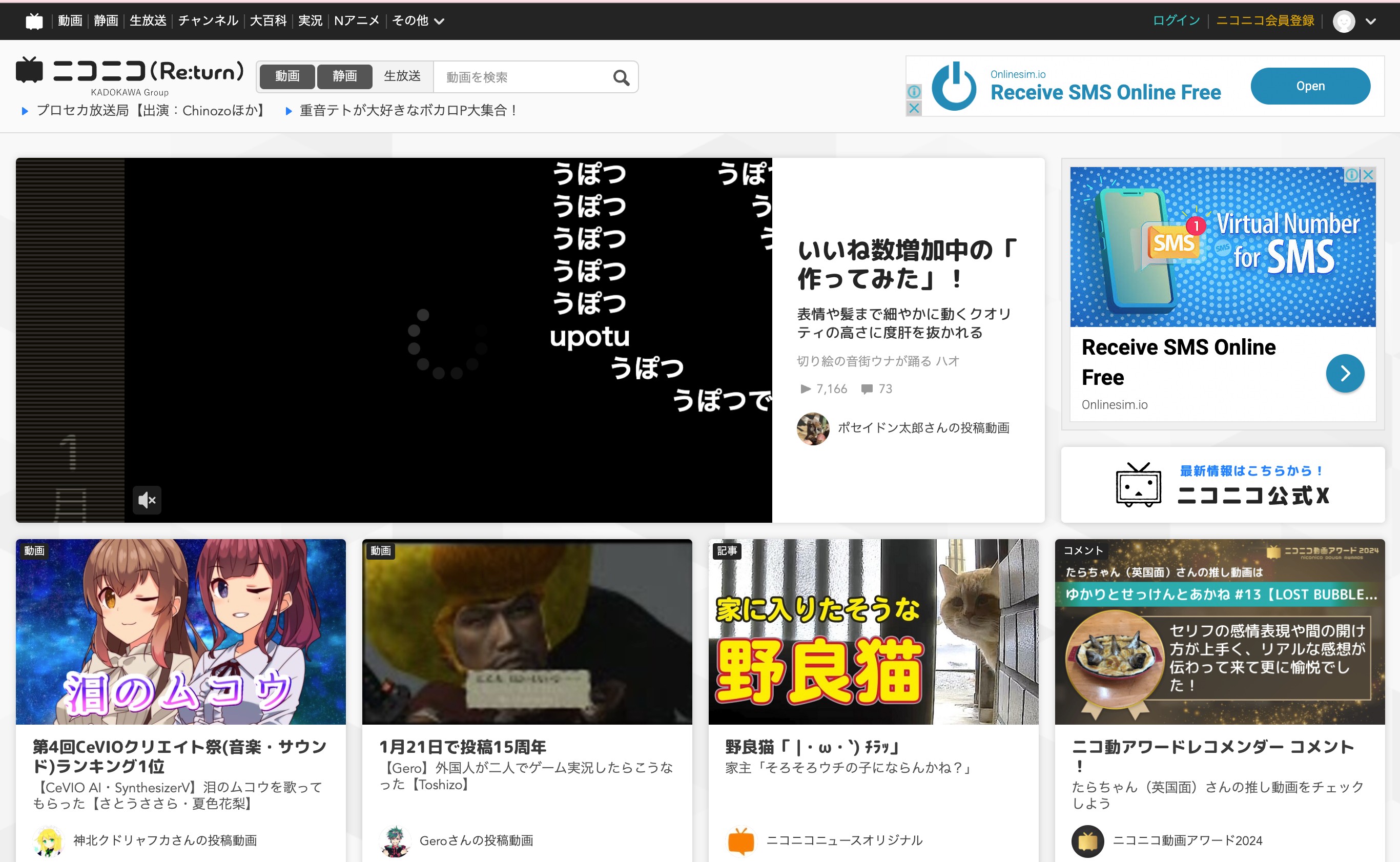1400x862 pixels.
Task: Open the ニコ動アワード comment card thumbnail
Action: [1219, 632]
